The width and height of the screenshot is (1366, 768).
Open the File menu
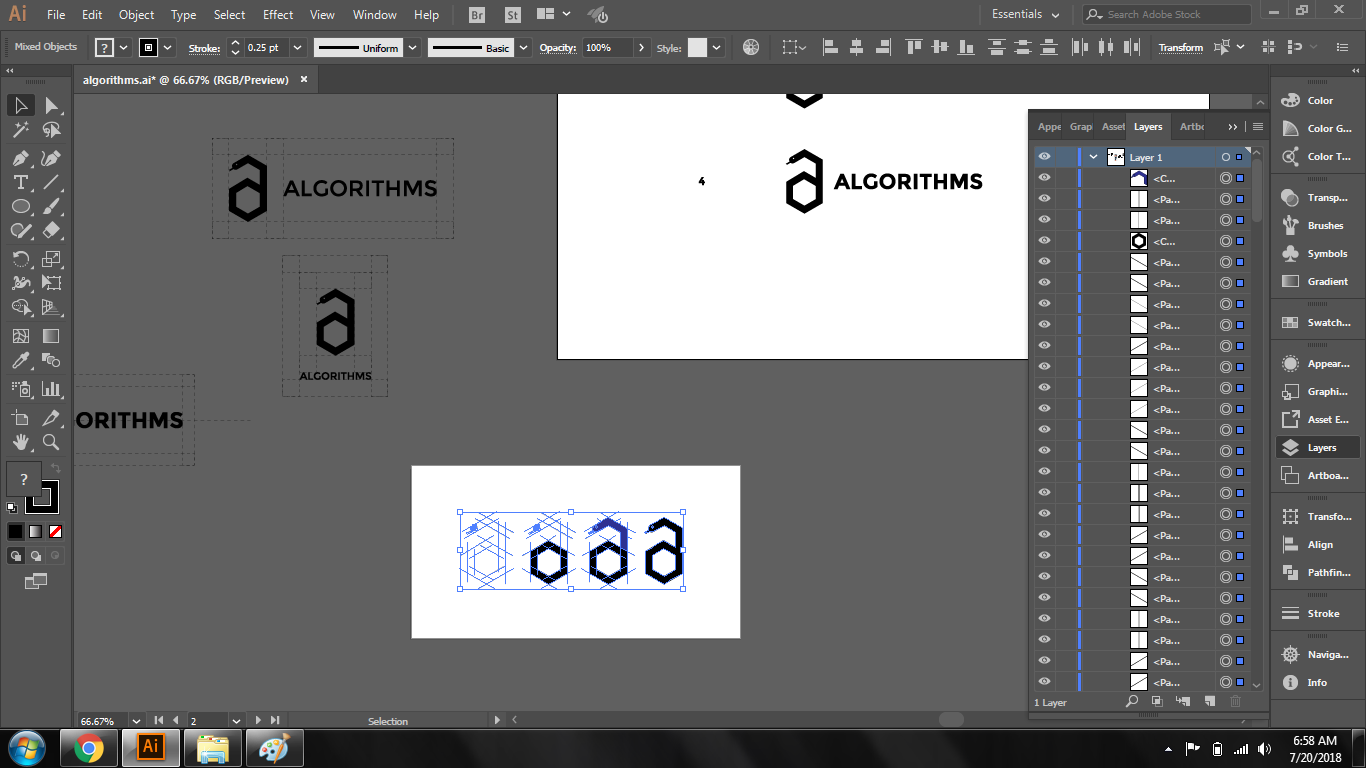56,15
